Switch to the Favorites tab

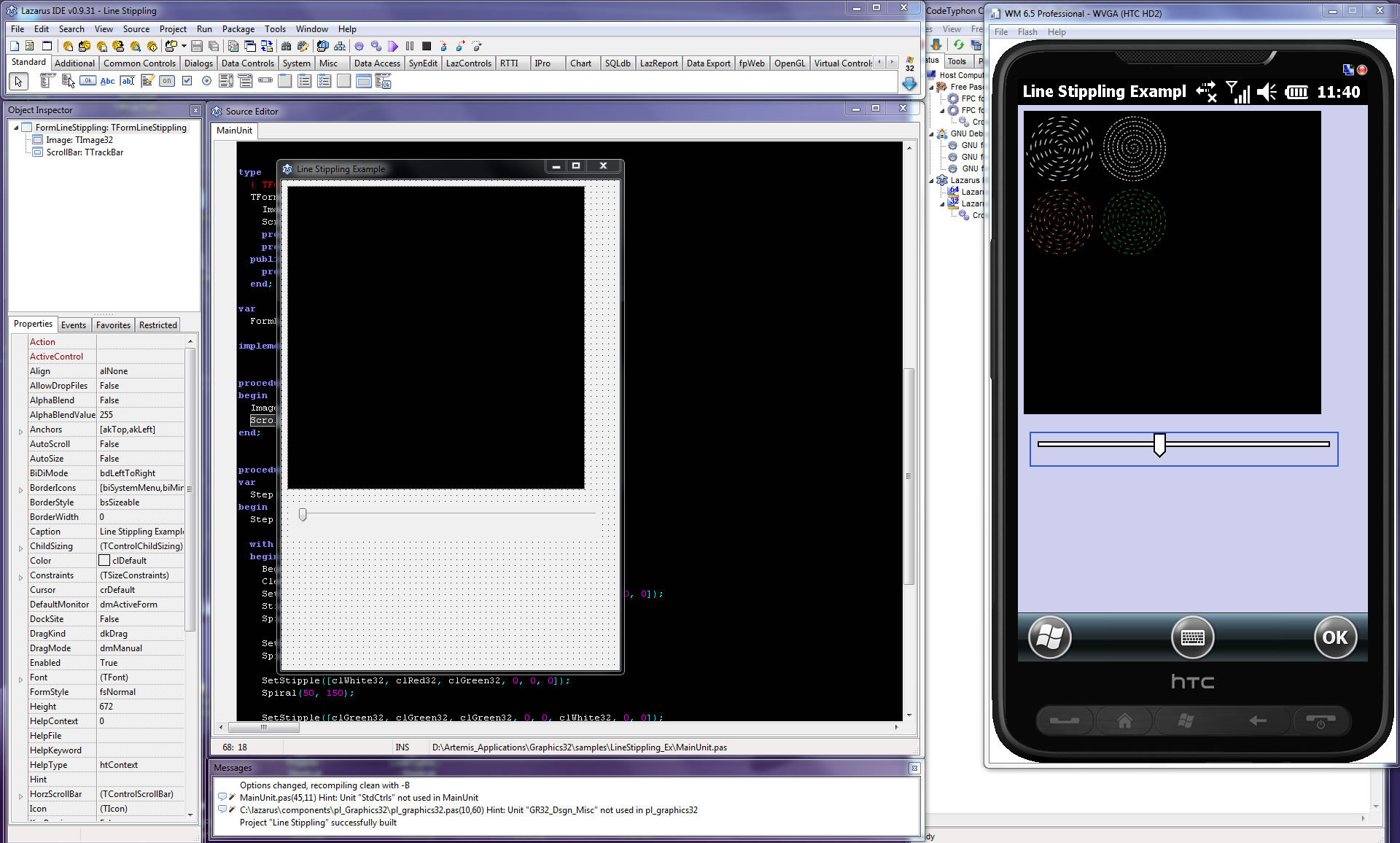click(x=113, y=325)
